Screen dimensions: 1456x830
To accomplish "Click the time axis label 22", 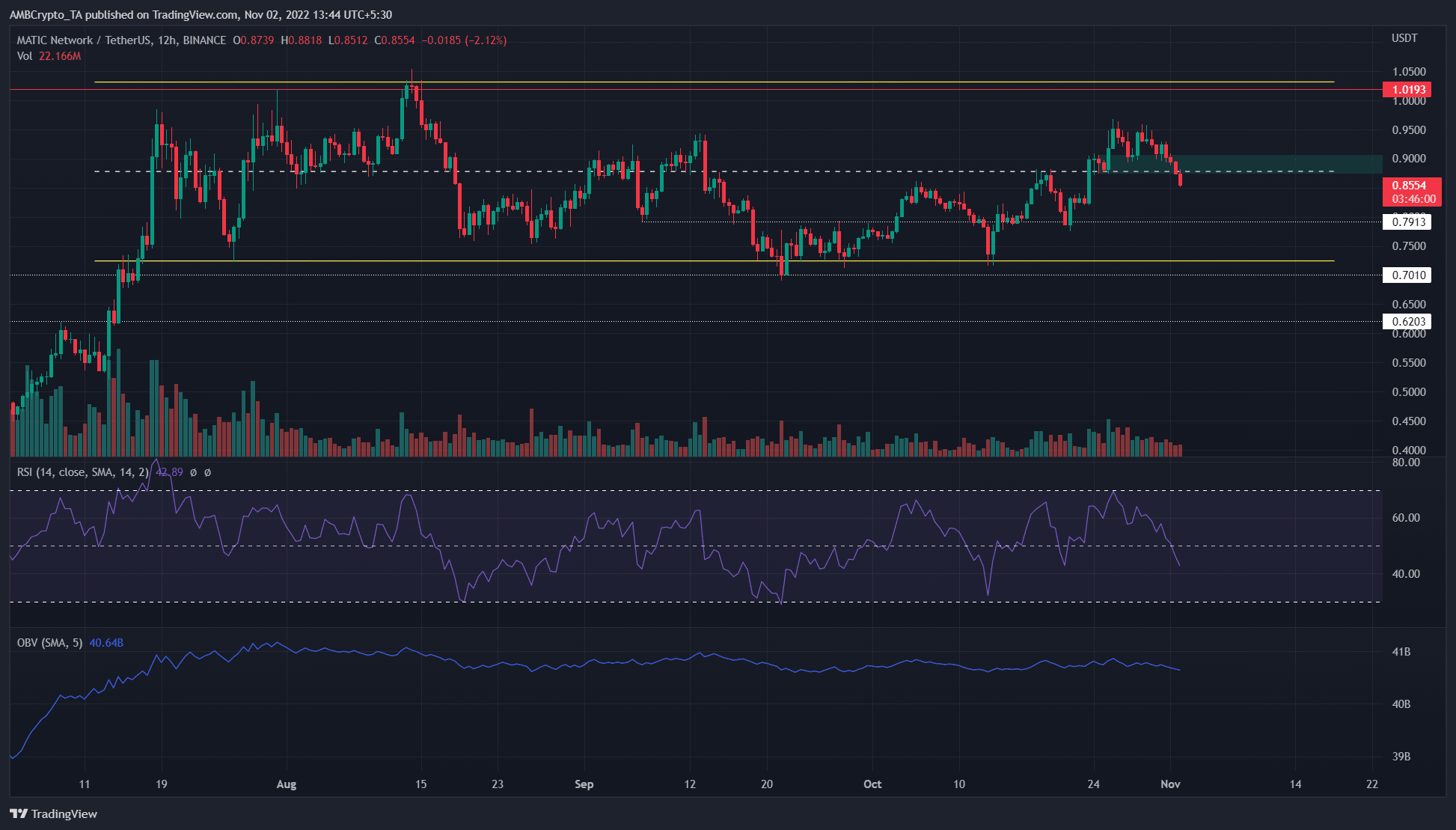I will click(1372, 784).
